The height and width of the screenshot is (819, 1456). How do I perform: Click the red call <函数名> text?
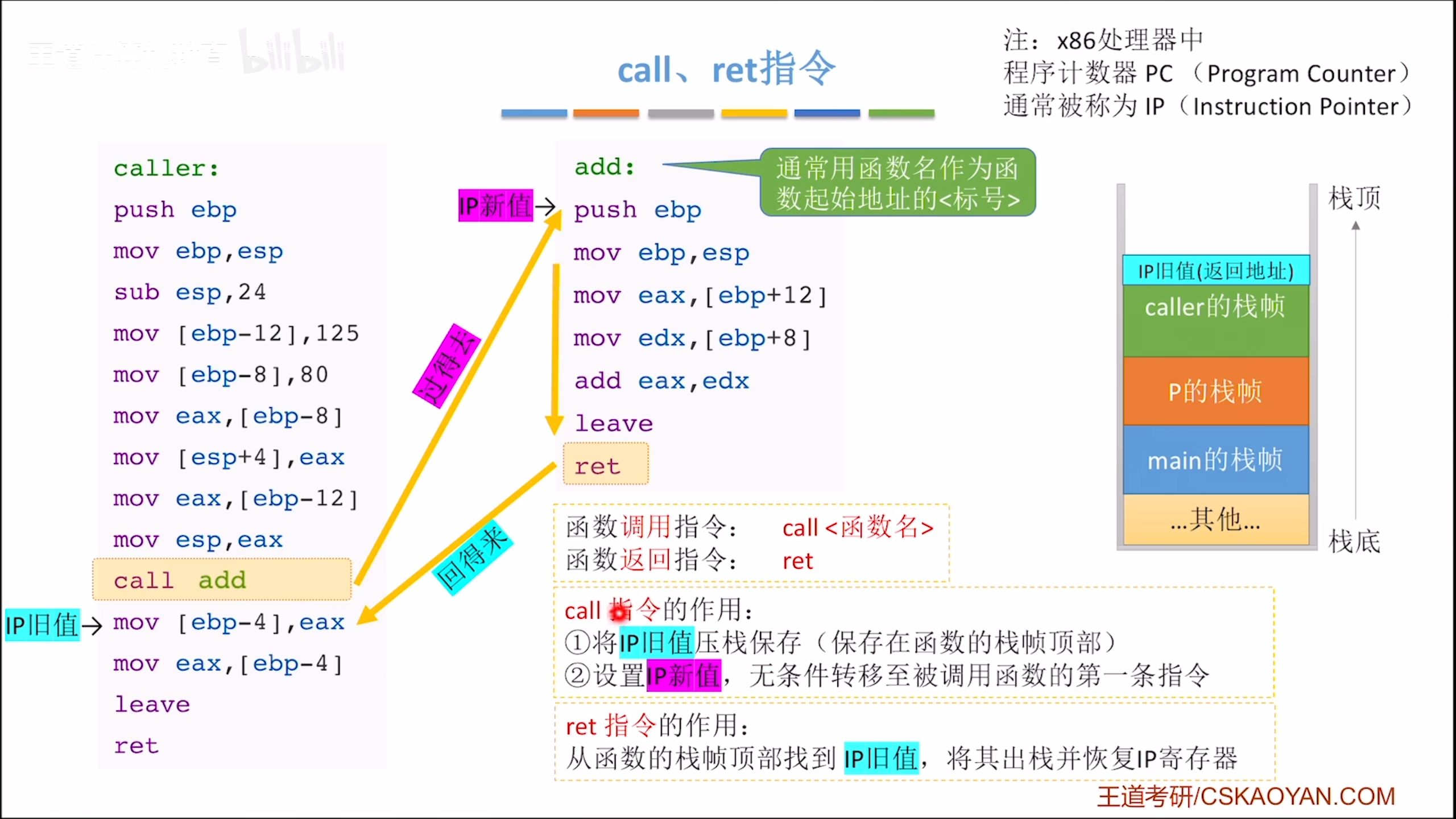click(858, 528)
